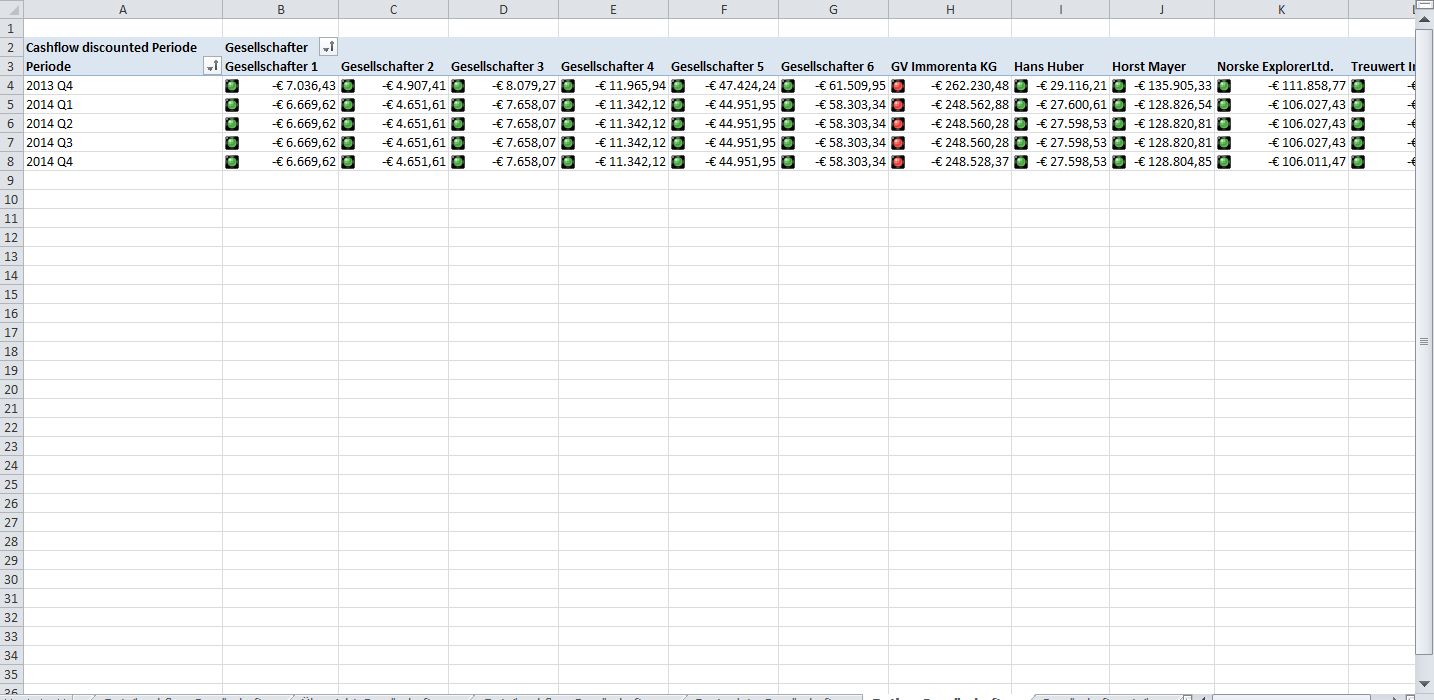The image size is (1434, 700).
Task: Click red status icon for GV Immorenta KG, 2013 Q4
Action: [x=898, y=86]
